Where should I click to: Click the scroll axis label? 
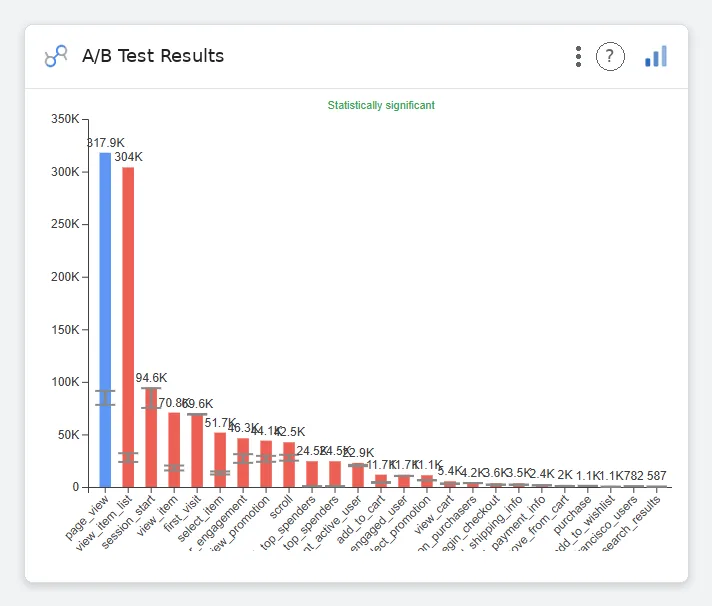point(281,507)
